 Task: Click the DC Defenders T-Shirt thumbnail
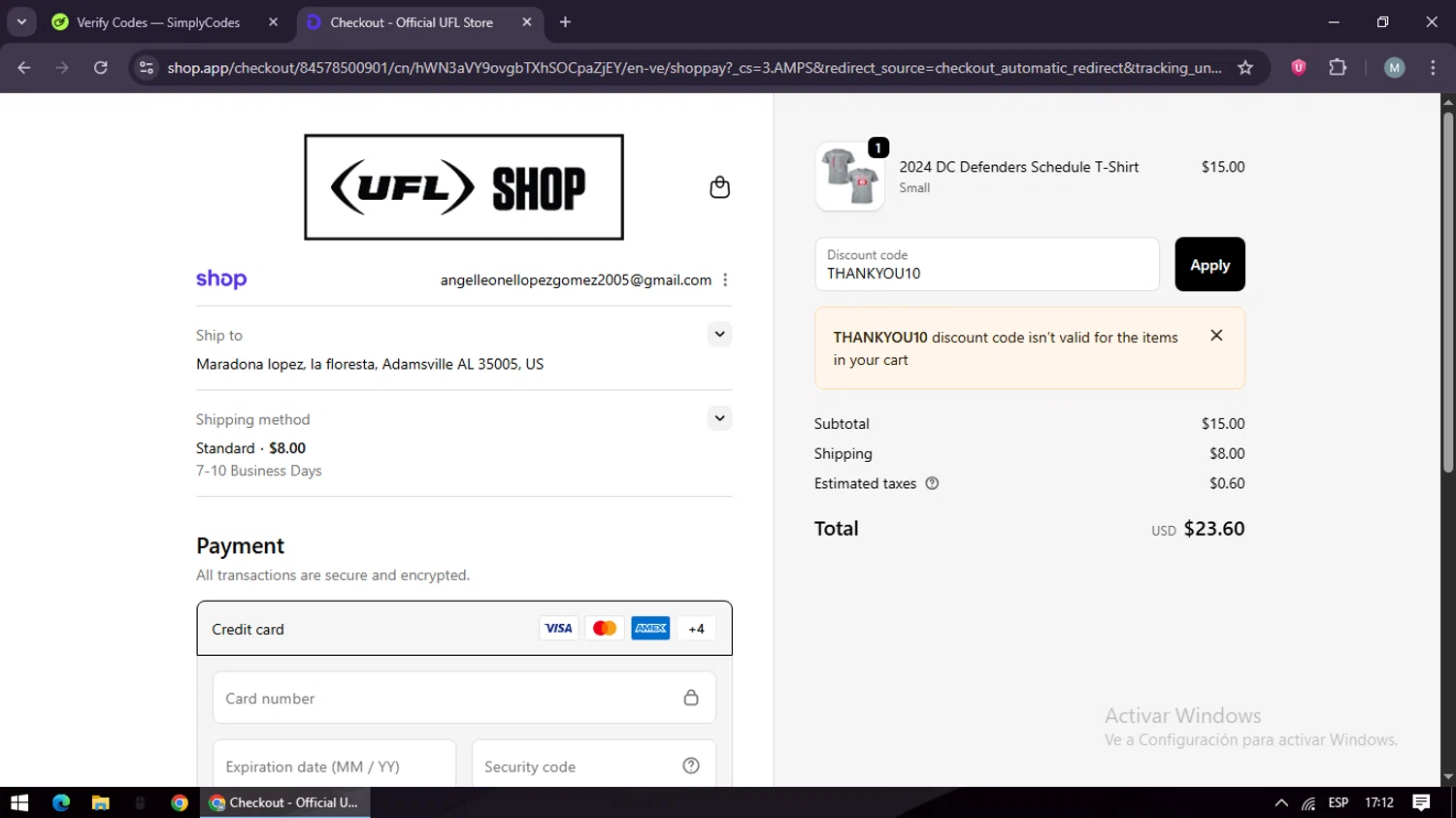849,177
